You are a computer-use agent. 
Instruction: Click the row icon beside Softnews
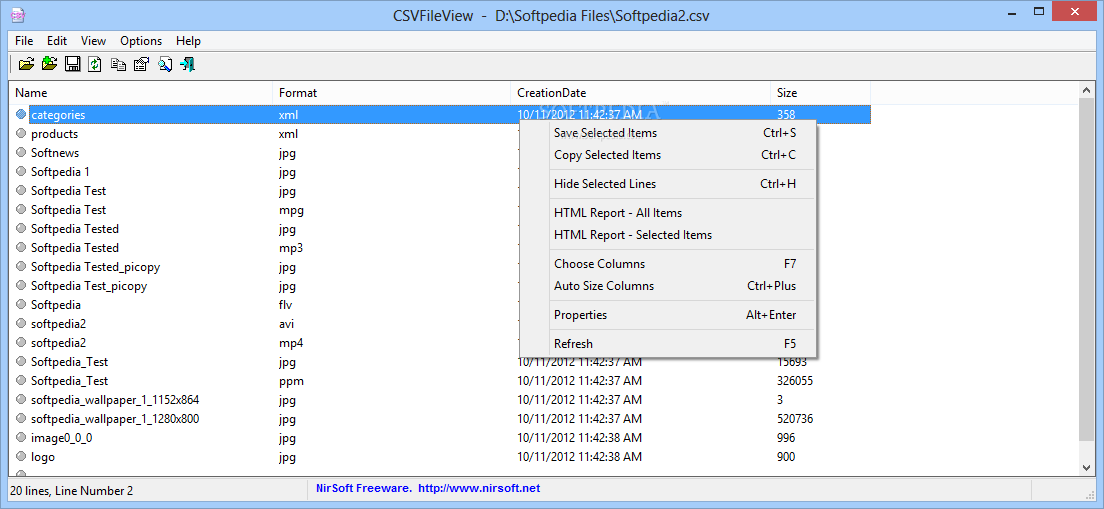click(x=20, y=152)
